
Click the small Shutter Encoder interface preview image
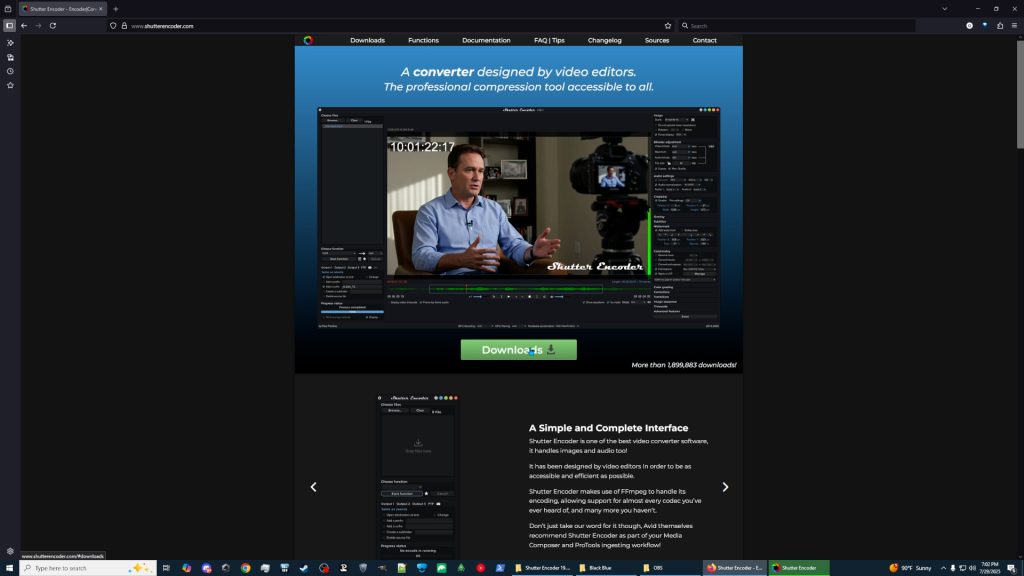[x=418, y=475]
